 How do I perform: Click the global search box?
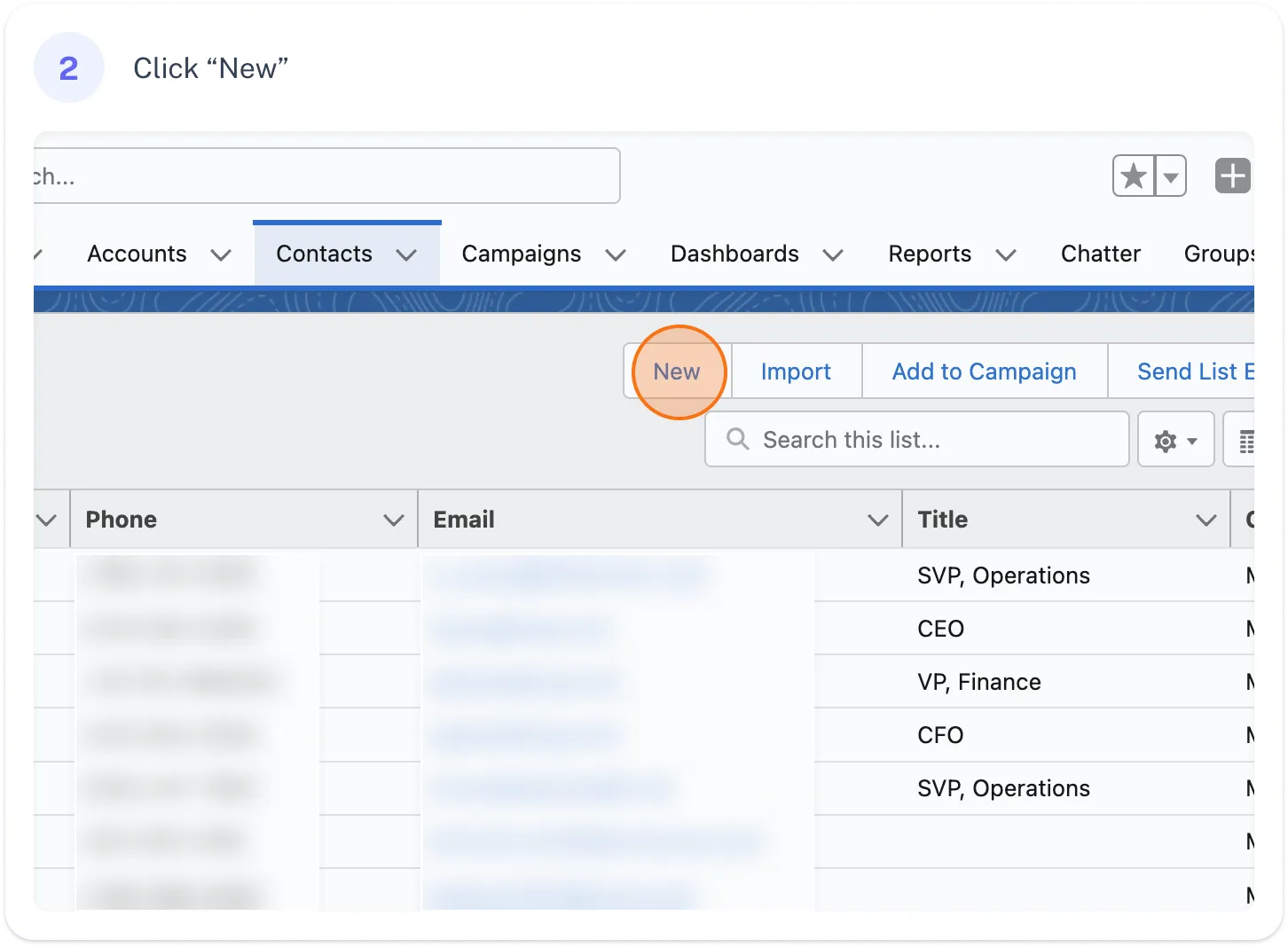pos(328,176)
